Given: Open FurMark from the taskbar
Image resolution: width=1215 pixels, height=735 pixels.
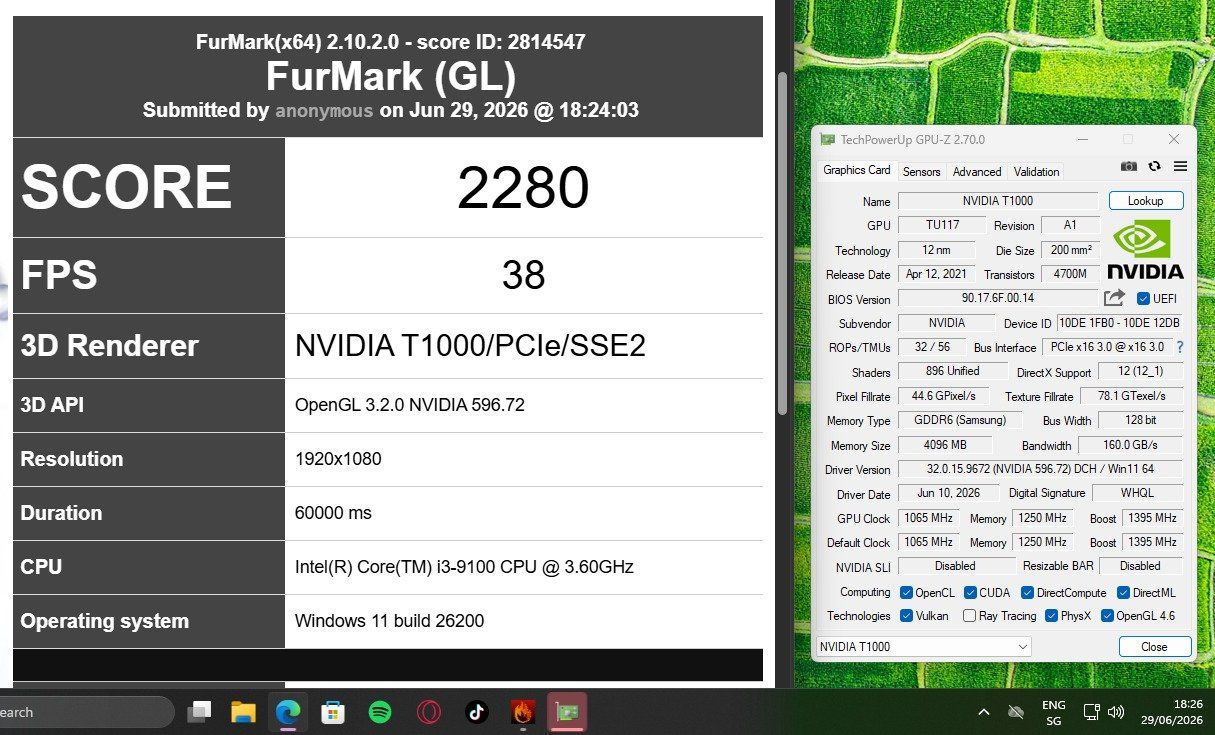Looking at the screenshot, I should (522, 712).
